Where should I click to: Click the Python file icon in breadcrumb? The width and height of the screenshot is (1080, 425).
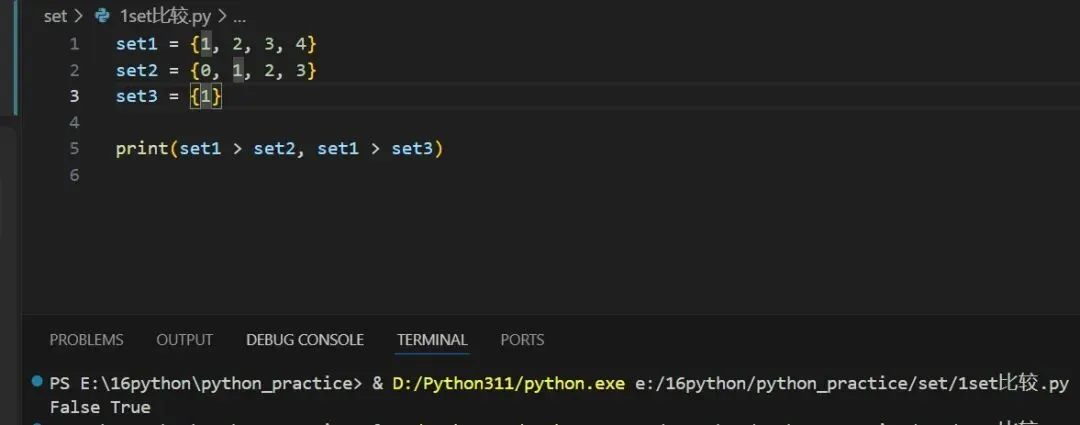102,17
